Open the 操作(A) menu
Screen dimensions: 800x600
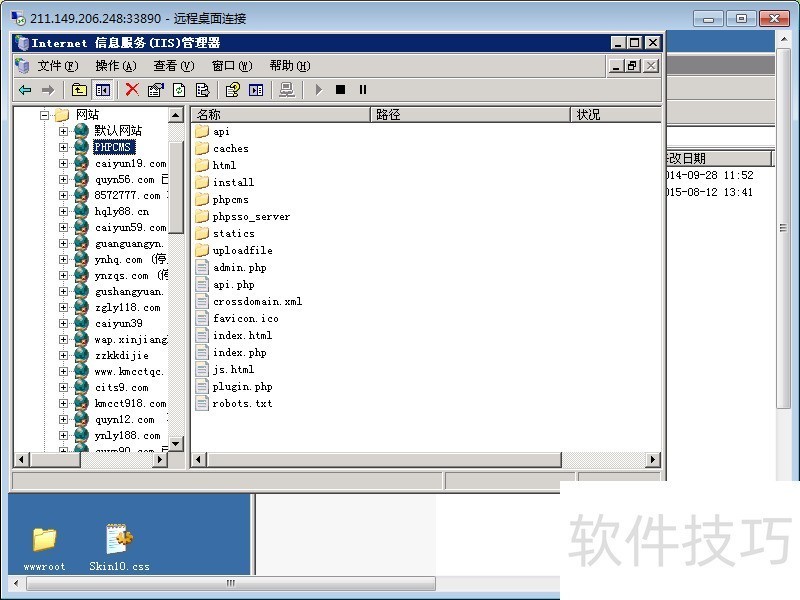click(x=116, y=66)
